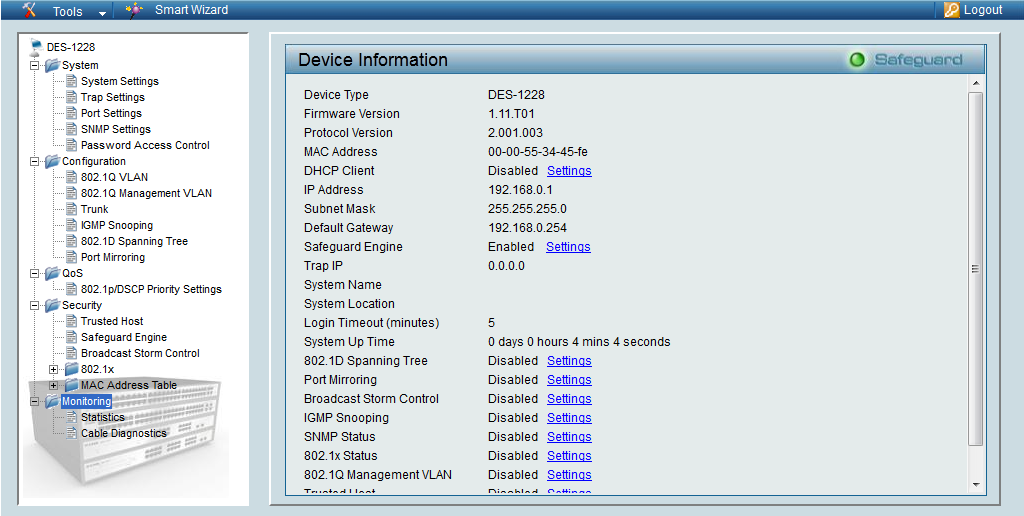
Task: Click the Firmware Version value 1.11.T01
Action: [x=512, y=114]
